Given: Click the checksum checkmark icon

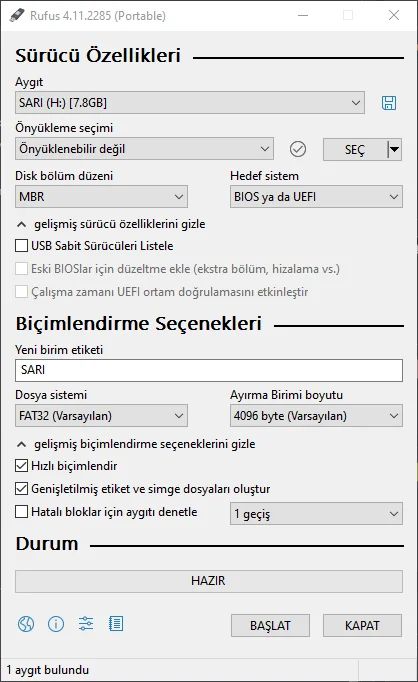Looking at the screenshot, I should [x=298, y=149].
